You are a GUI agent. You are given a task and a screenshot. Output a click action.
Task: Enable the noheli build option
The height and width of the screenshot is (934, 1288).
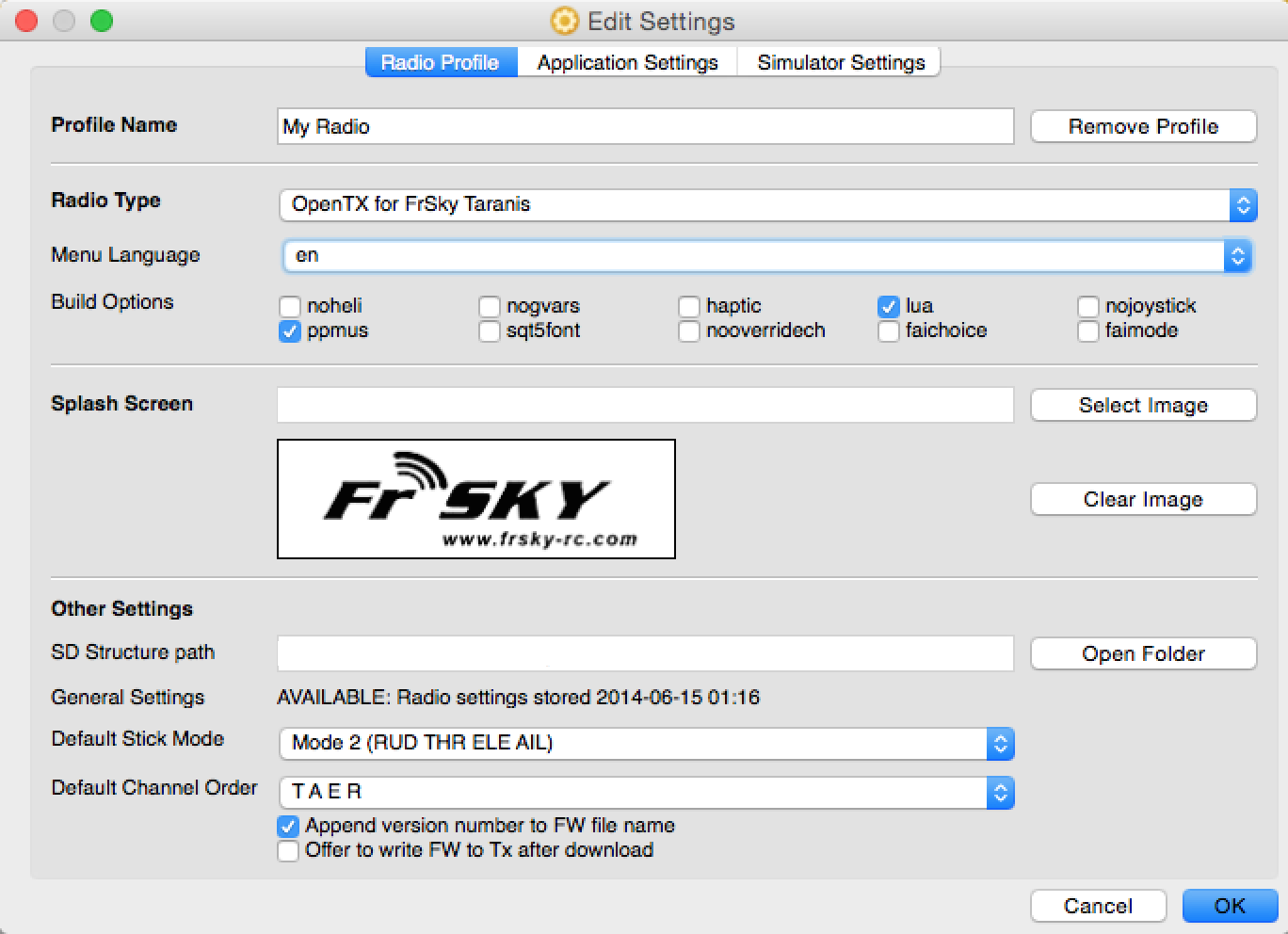(290, 306)
